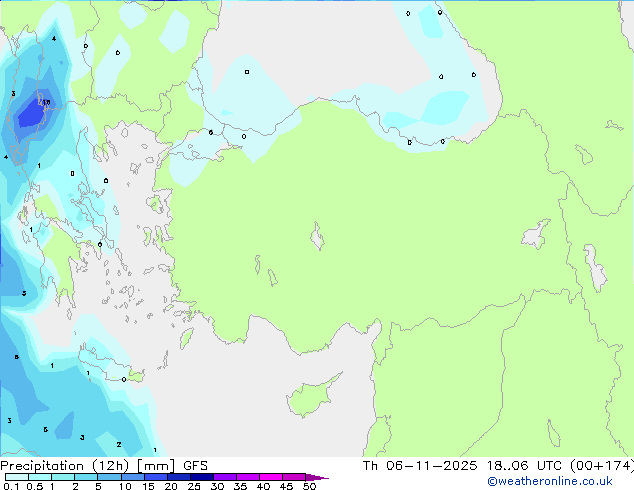Image resolution: width=634 pixels, height=490 pixels.
Task: Click the 45–50 mm legend color swatch
Action: 294,477
